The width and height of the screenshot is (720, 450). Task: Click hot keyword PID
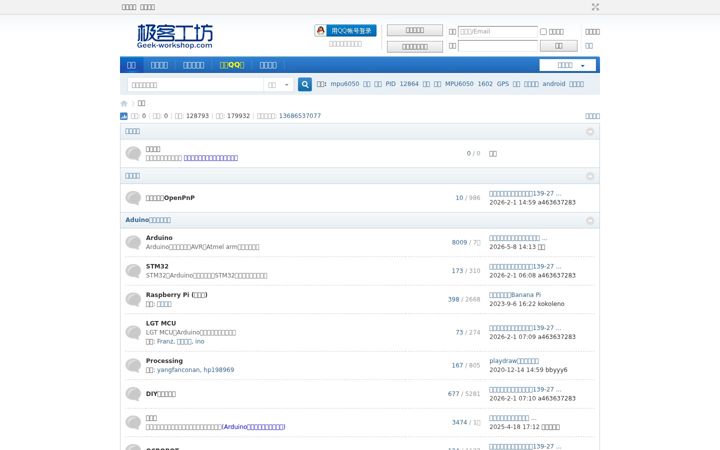390,84
